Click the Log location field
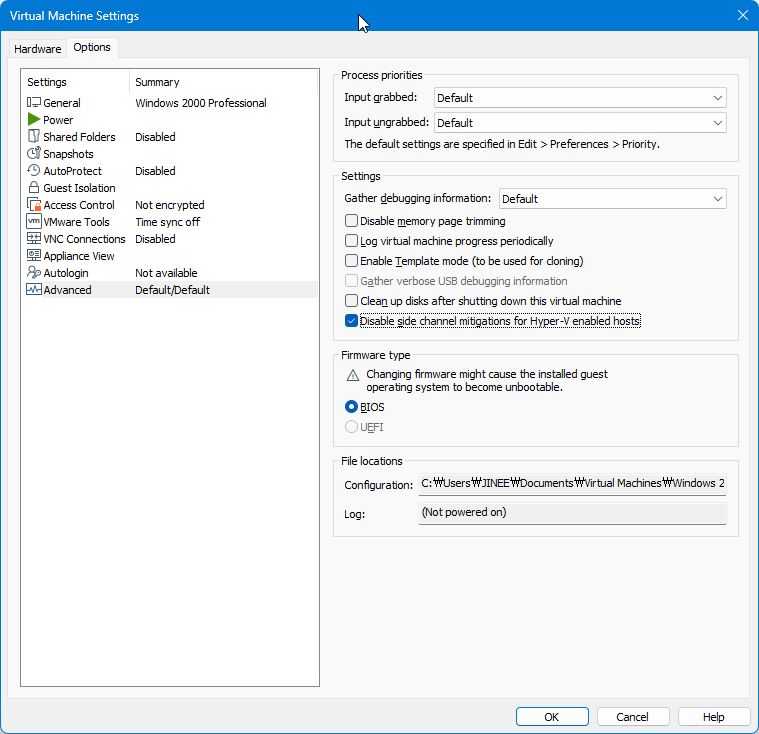This screenshot has height=734, width=759. click(x=572, y=513)
